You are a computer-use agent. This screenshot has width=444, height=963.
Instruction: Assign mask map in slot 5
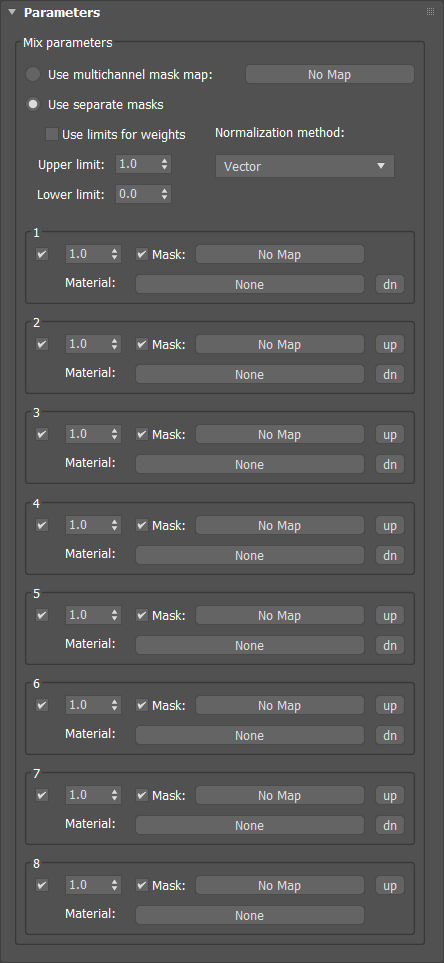(x=279, y=615)
